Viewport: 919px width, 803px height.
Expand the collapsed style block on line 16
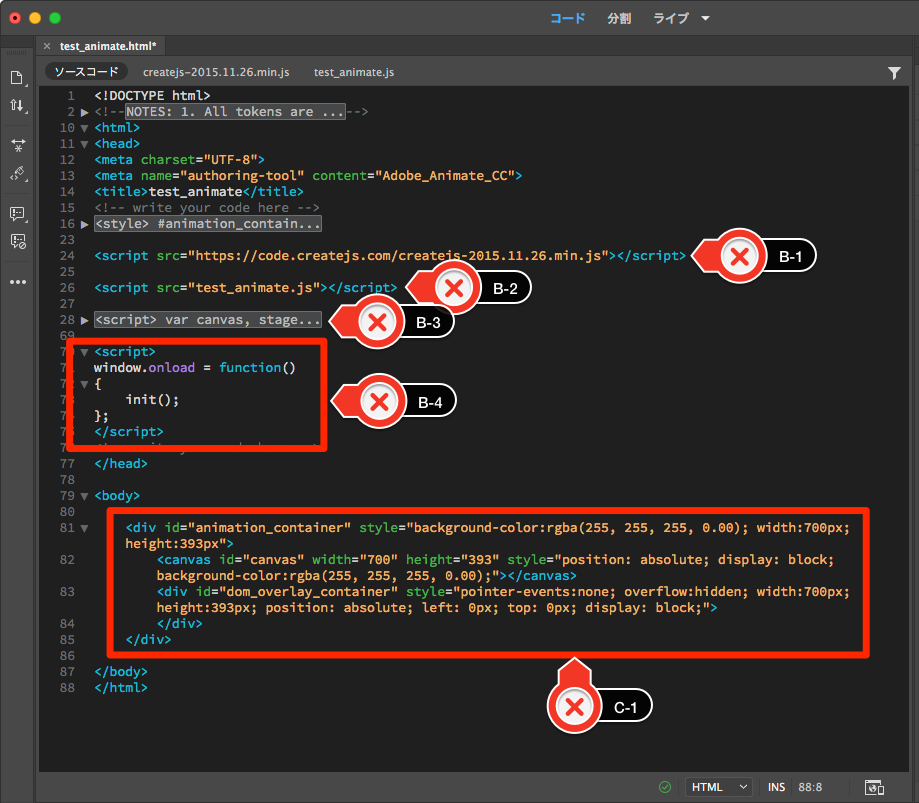[x=85, y=224]
